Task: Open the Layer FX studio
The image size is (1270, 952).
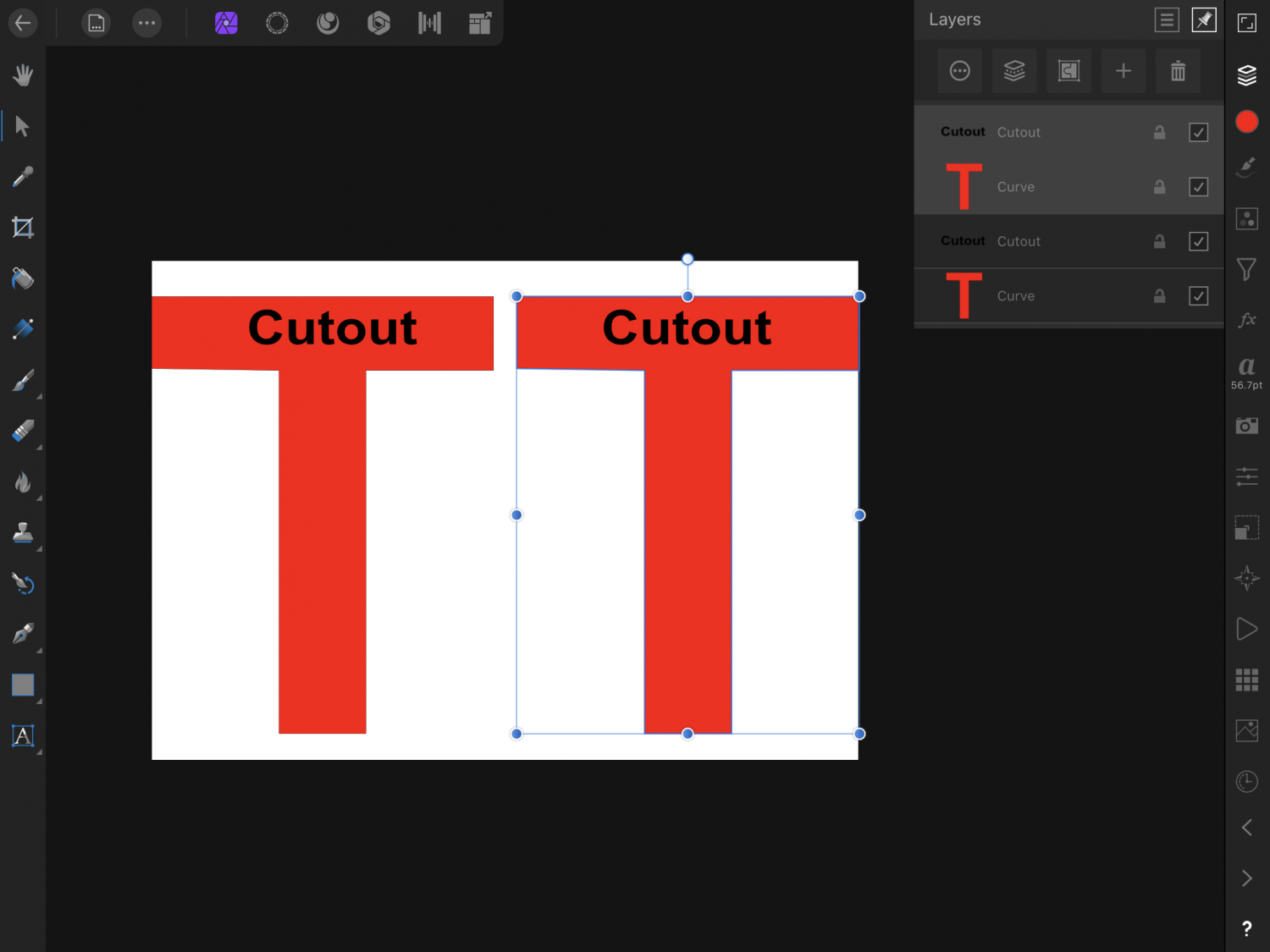Action: 1247,320
